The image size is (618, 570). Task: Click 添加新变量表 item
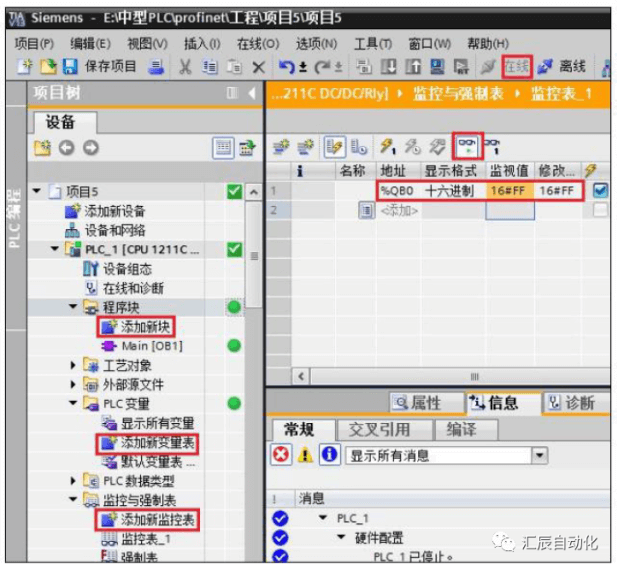(x=147, y=444)
